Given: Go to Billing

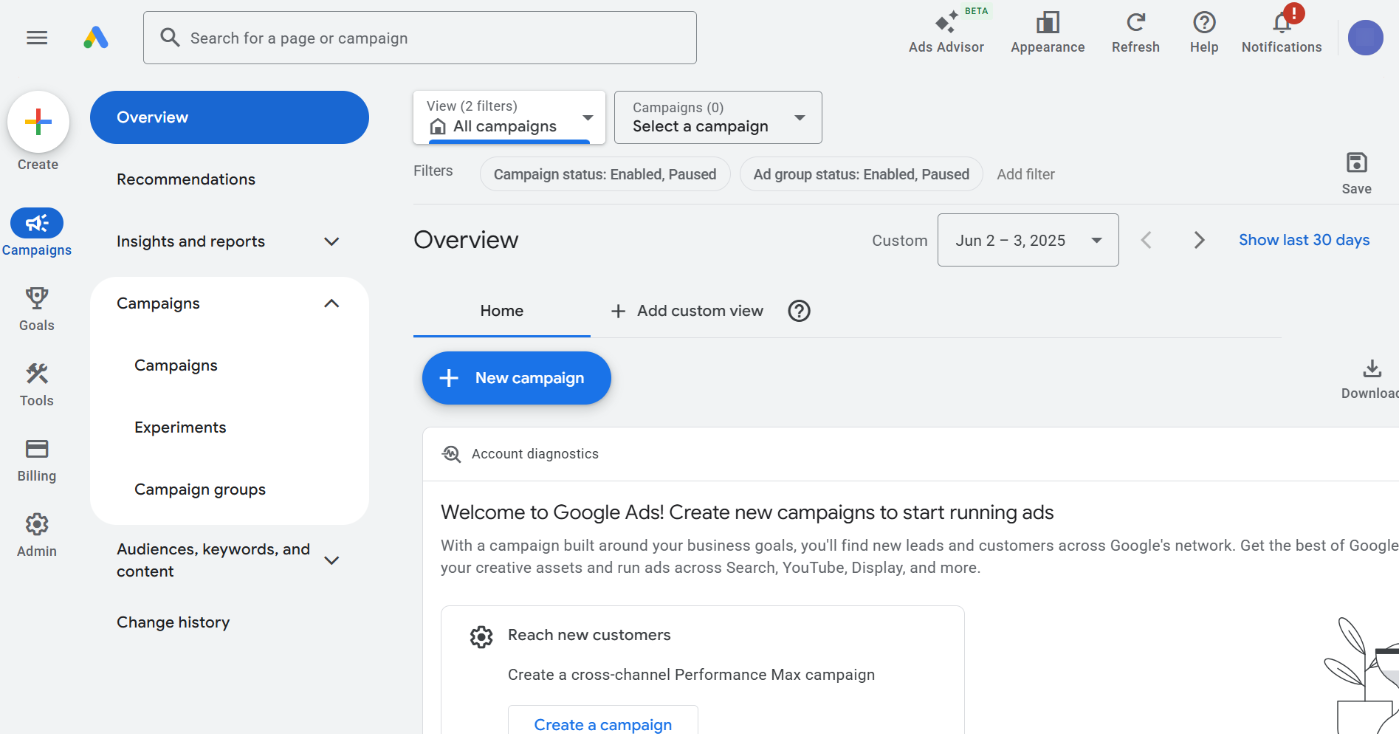Looking at the screenshot, I should click(36, 458).
